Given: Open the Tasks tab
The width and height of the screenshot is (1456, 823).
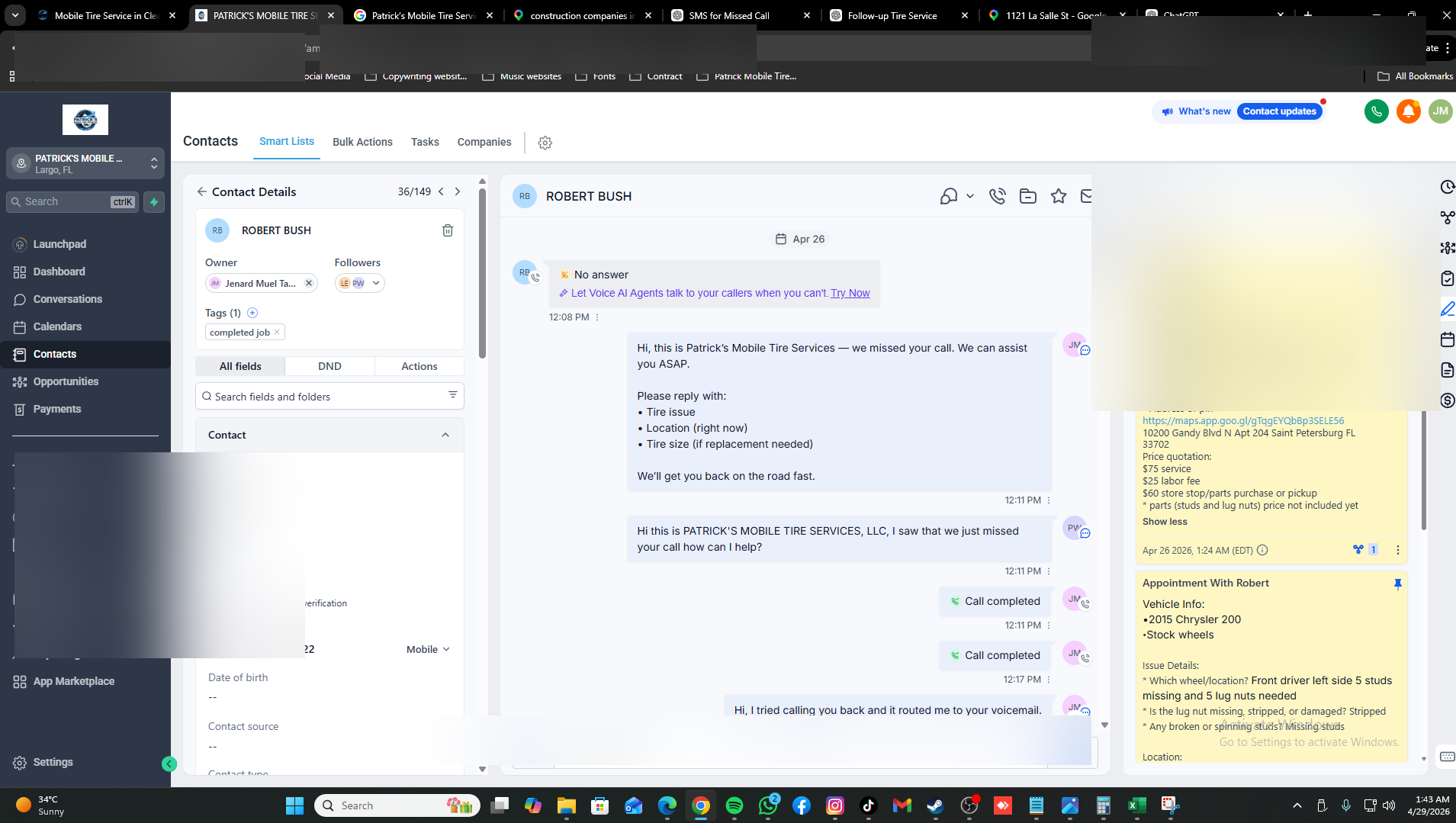Looking at the screenshot, I should click(x=425, y=142).
